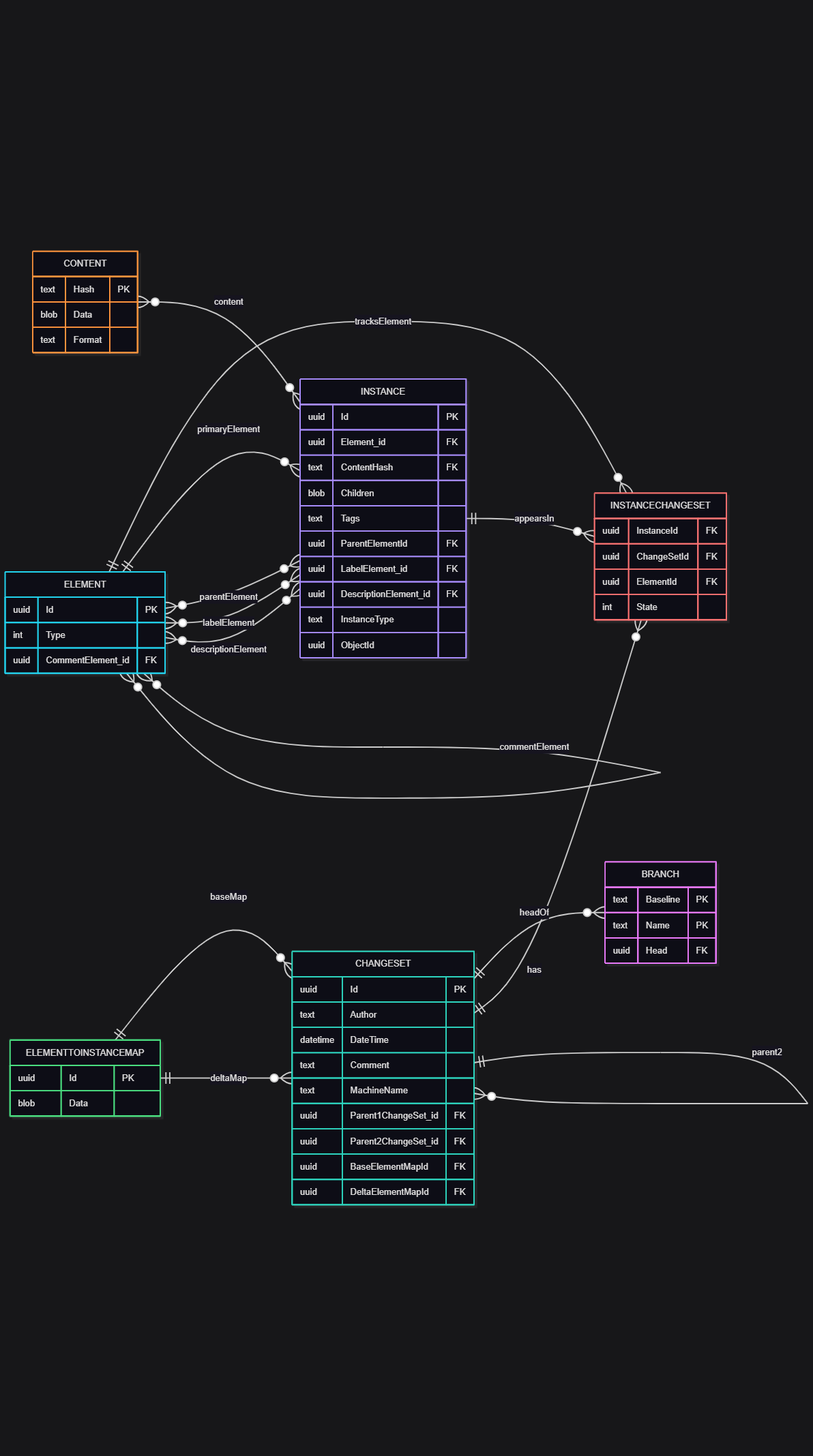This screenshot has height=1456, width=813.
Task: Click the DescriptionElement_id attribute row
Action: 385,594
